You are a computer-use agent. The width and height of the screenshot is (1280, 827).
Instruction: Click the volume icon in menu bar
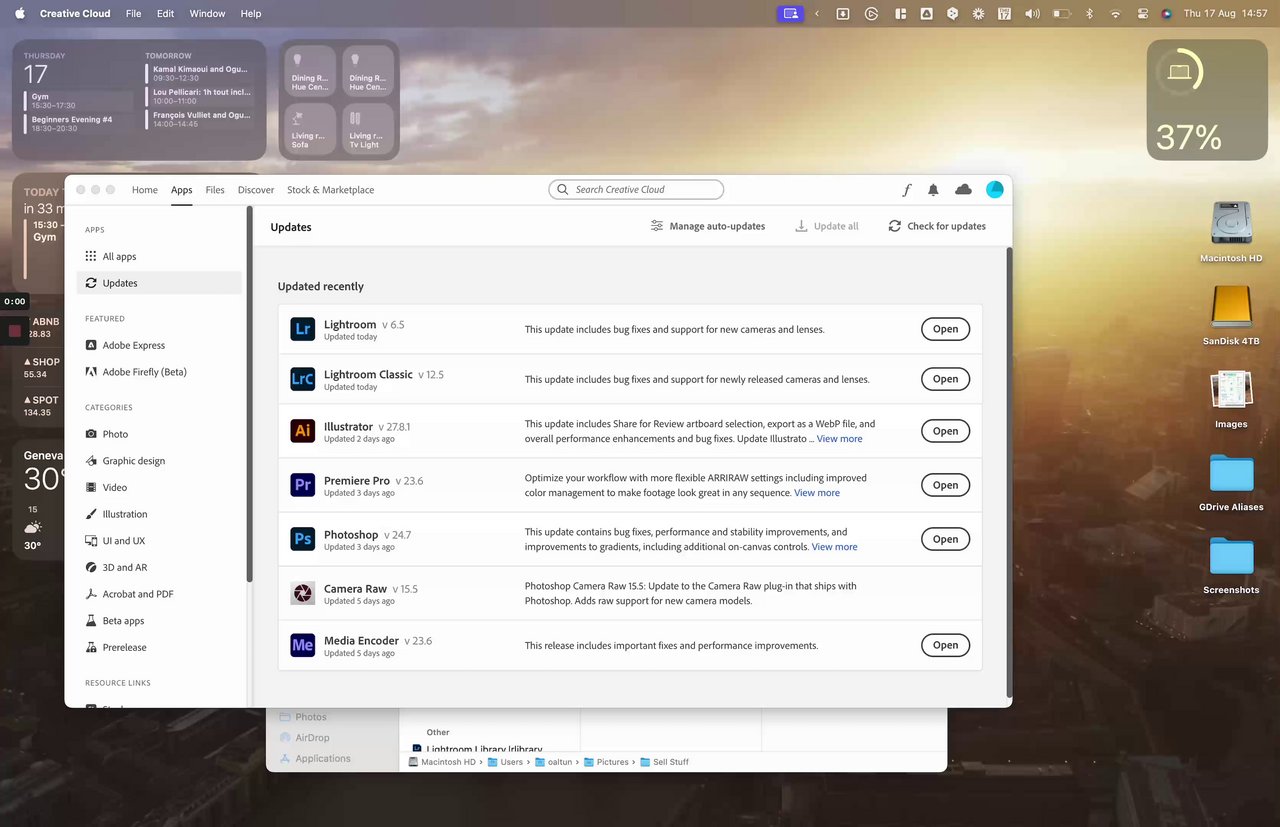(x=1032, y=14)
